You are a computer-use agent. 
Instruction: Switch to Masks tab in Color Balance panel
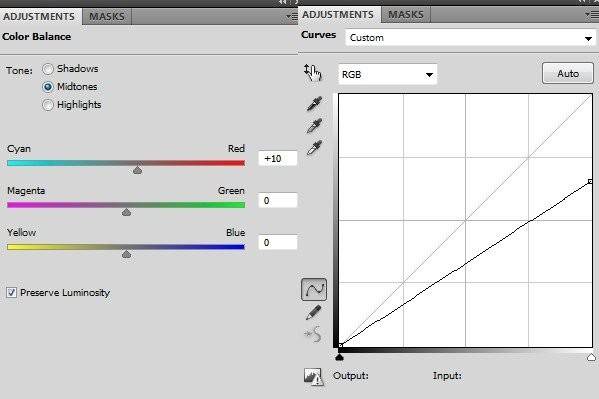pos(107,16)
